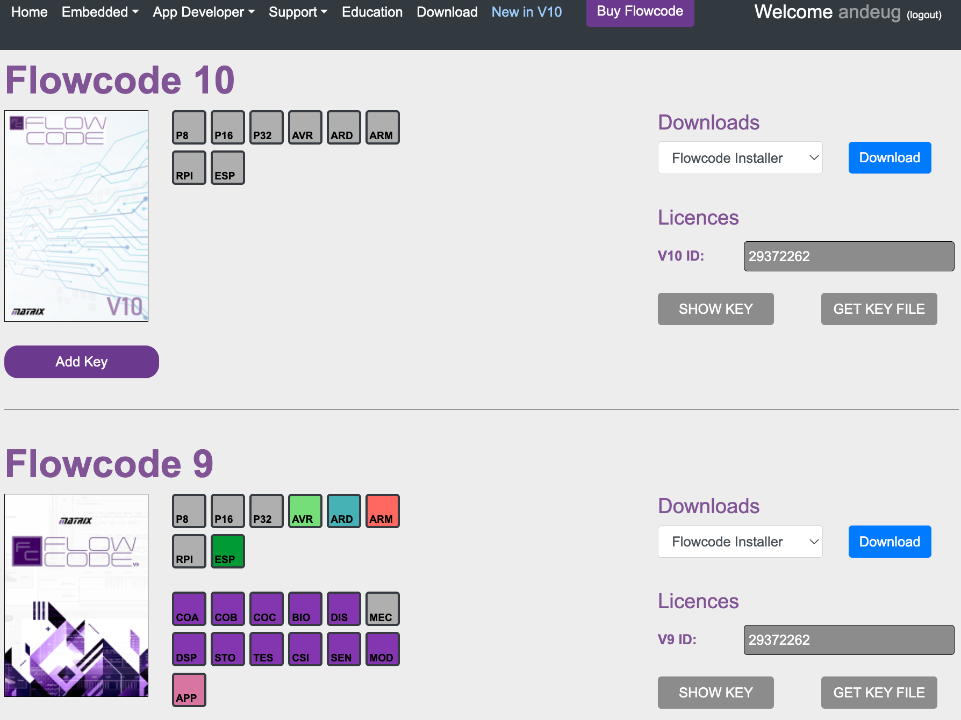This screenshot has width=961, height=720.
Task: Click SHOW KEY for the V10 licence
Action: 715,309
